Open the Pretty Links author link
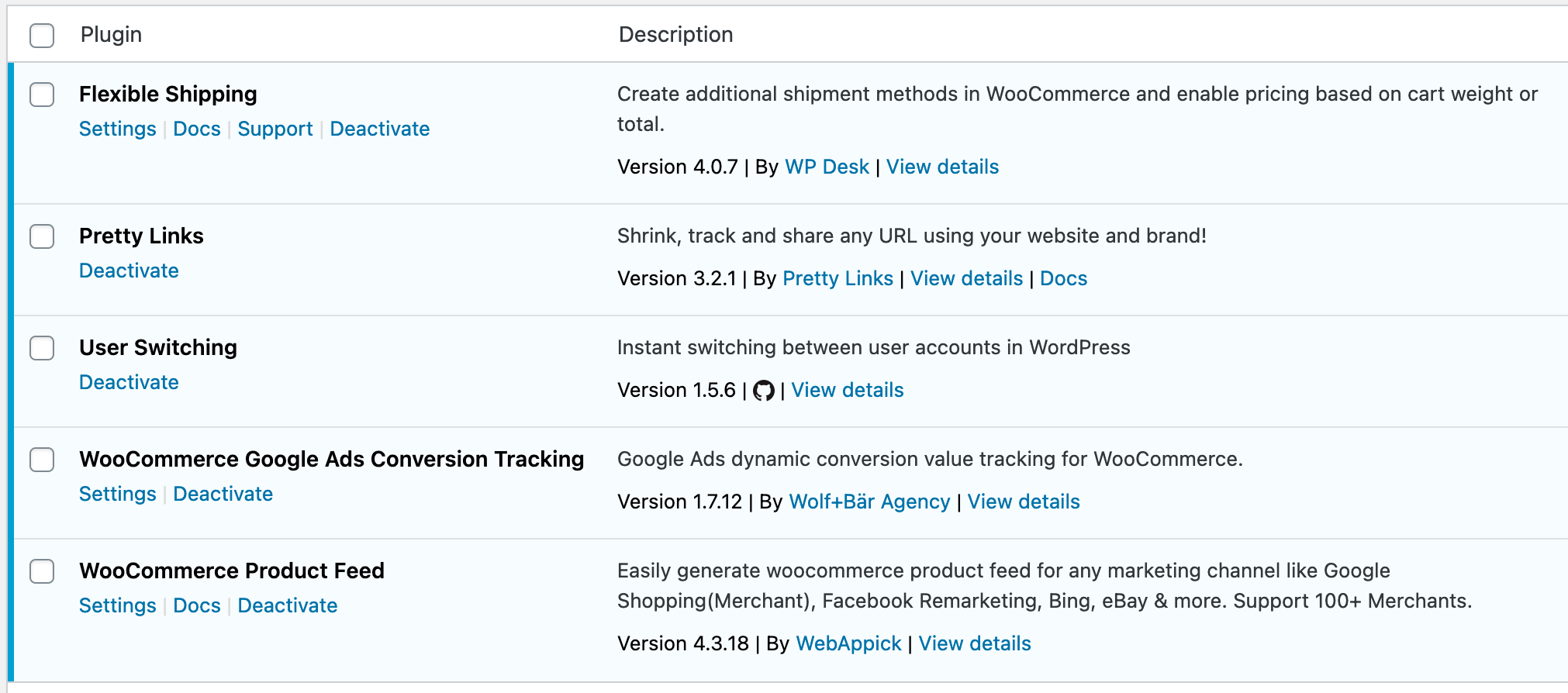 838,278
